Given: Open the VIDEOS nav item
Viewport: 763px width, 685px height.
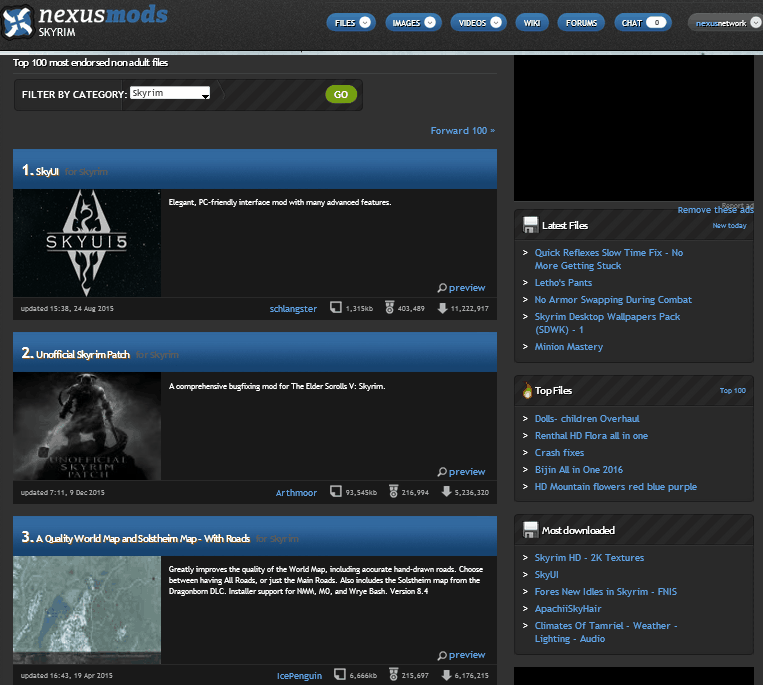Looking at the screenshot, I should point(478,23).
